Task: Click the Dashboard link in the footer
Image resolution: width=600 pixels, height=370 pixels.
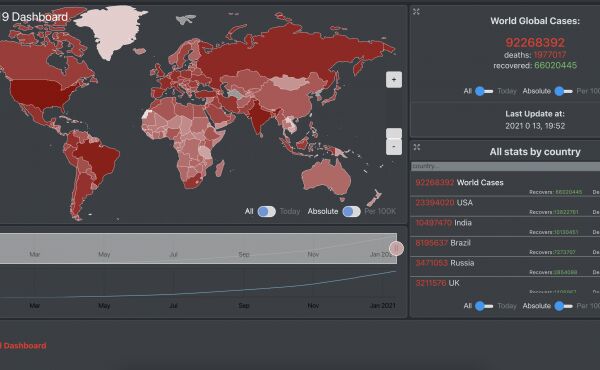Action: (24, 346)
